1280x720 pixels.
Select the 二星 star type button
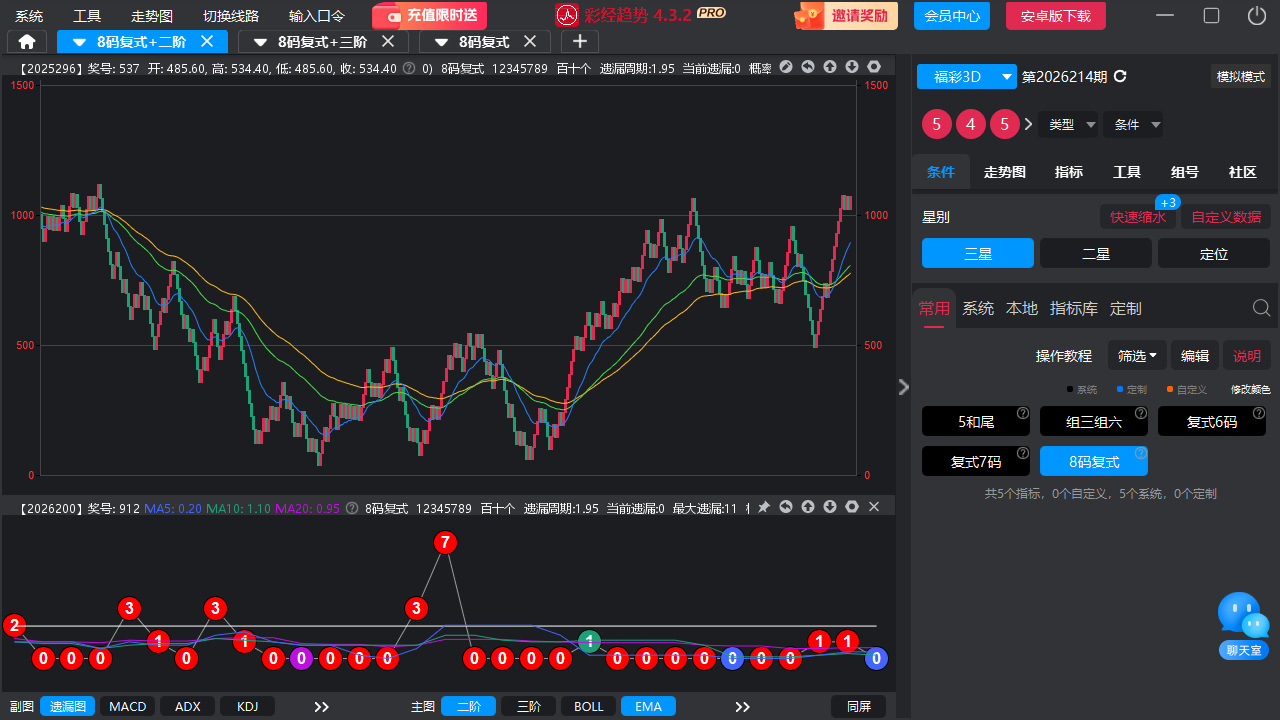1096,254
